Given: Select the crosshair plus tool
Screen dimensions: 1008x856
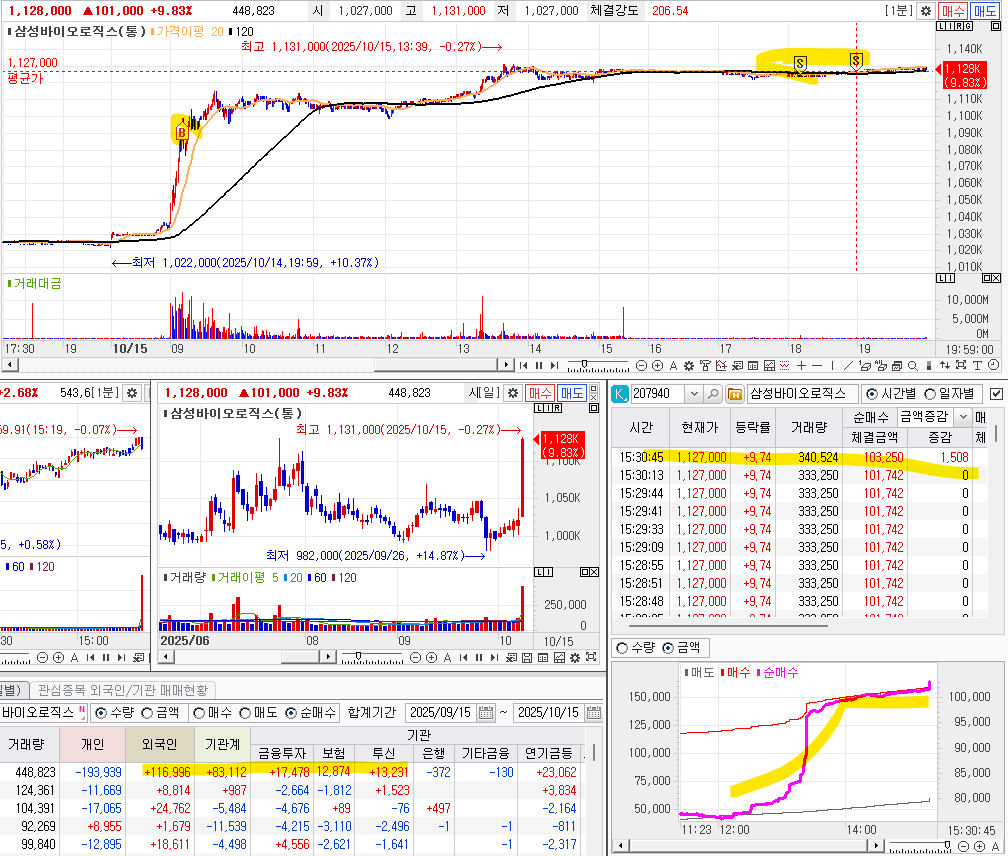Looking at the screenshot, I should (x=802, y=366).
